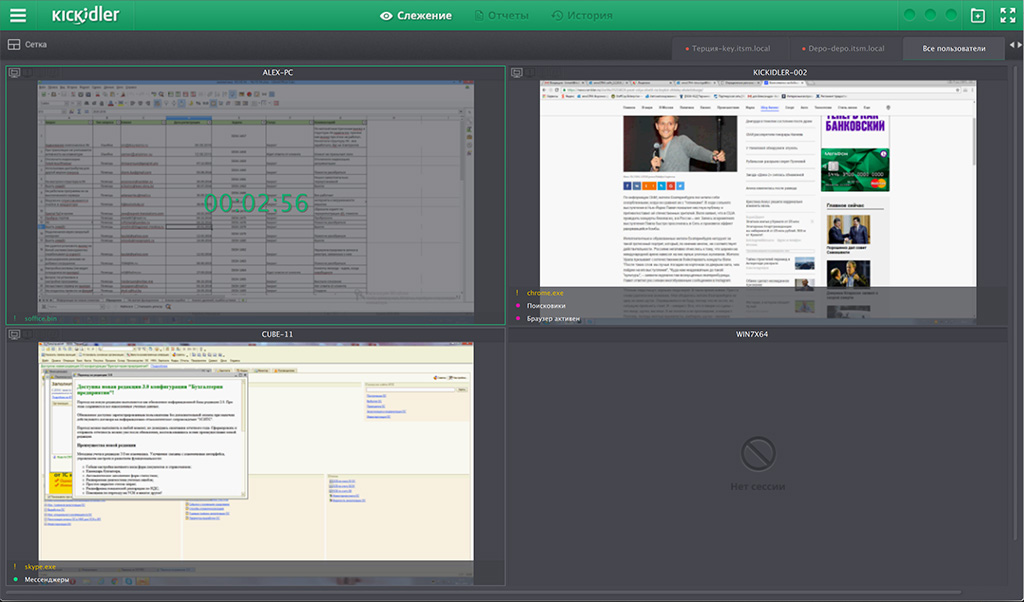Click the eye icon beside Слежение
The width and height of the screenshot is (1024, 602).
point(386,16)
